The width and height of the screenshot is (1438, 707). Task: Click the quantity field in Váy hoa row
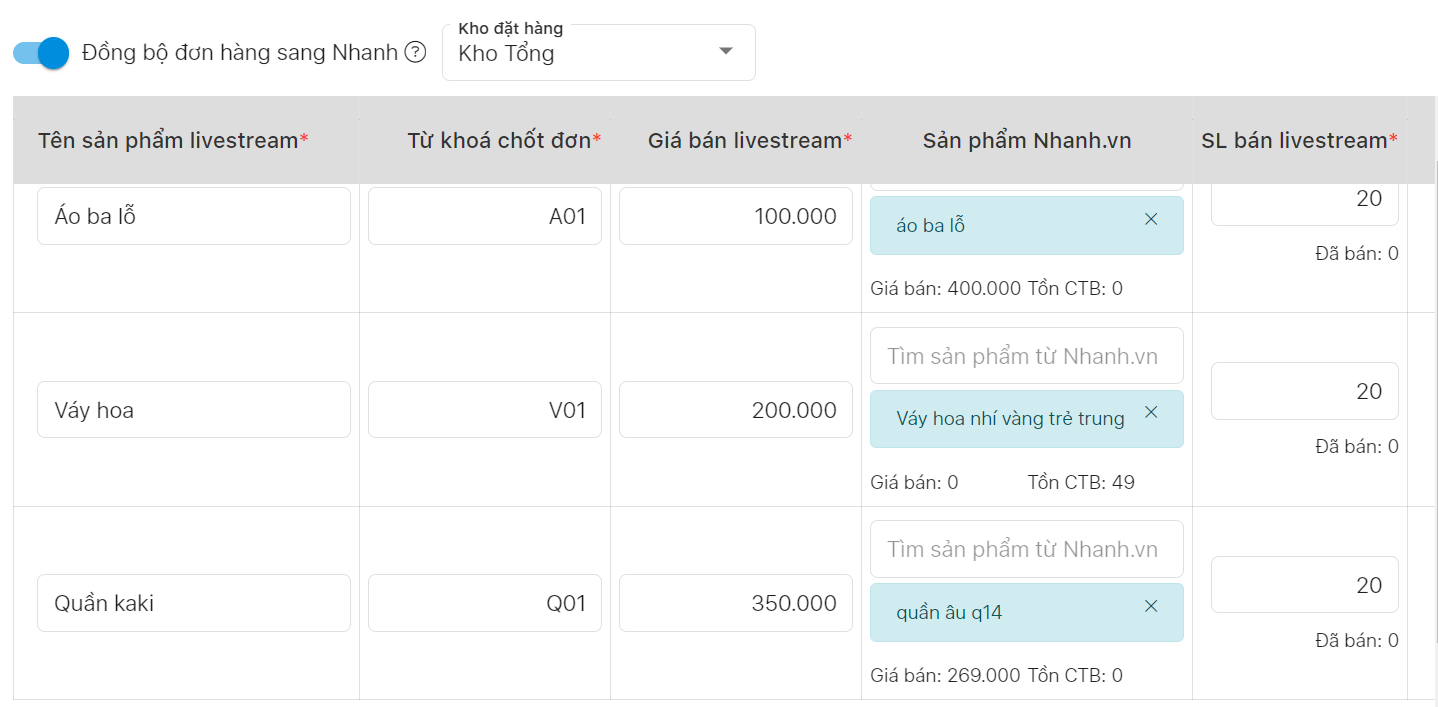point(1304,391)
